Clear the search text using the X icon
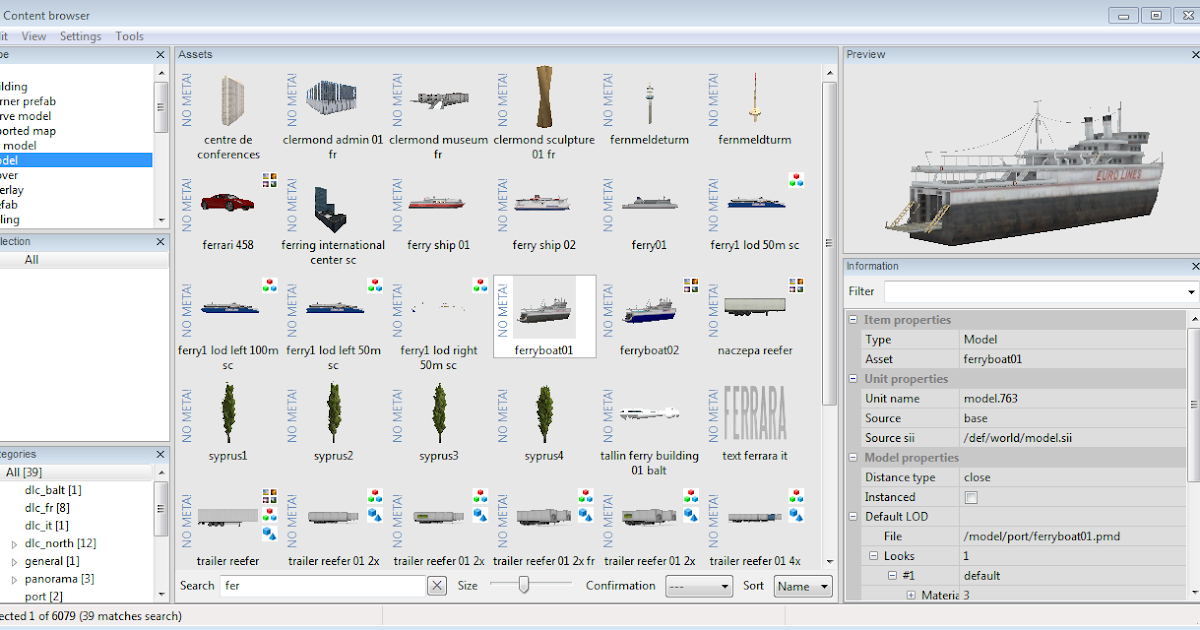The height and width of the screenshot is (630, 1200). point(436,585)
